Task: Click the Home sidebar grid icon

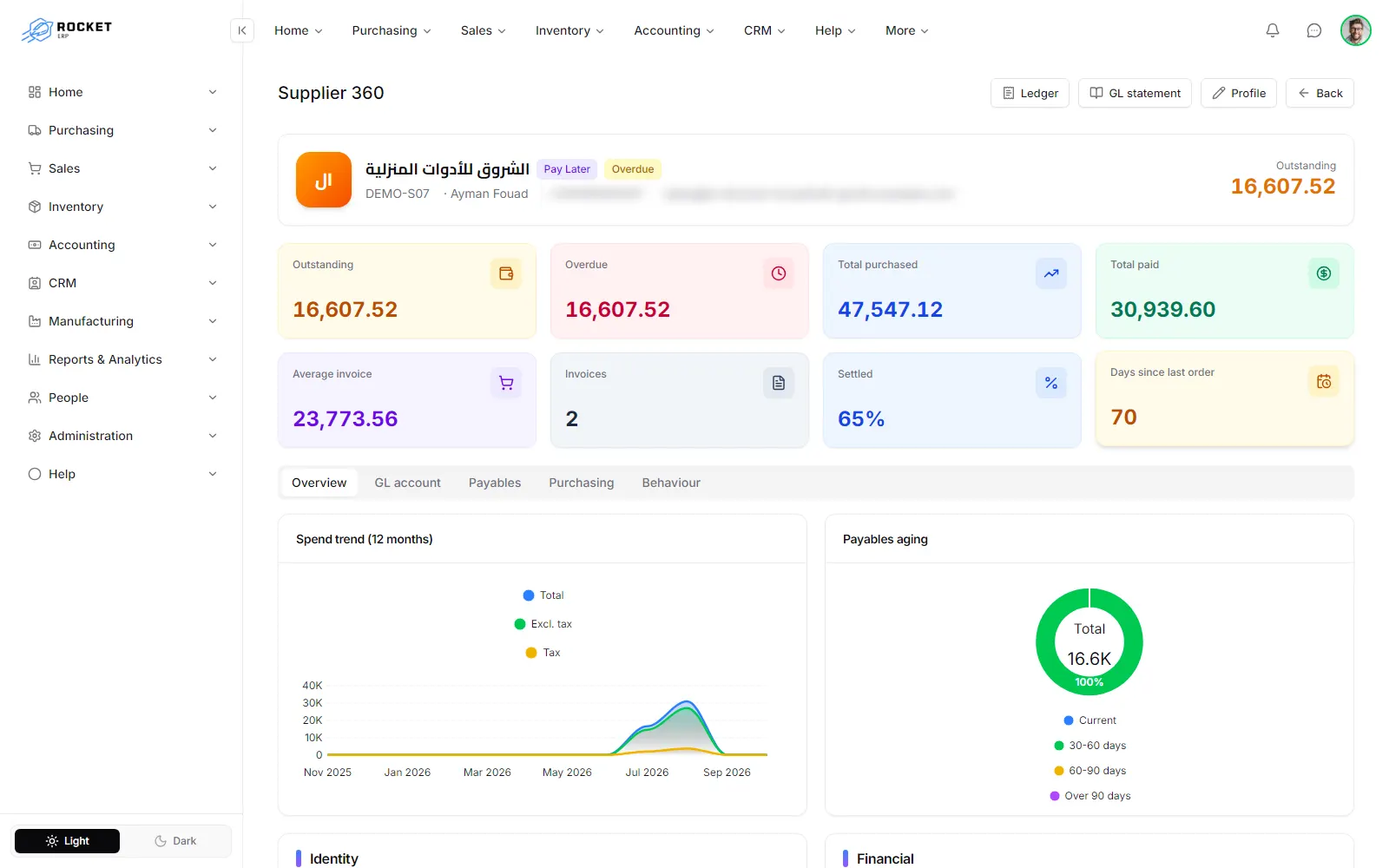Action: (35, 92)
